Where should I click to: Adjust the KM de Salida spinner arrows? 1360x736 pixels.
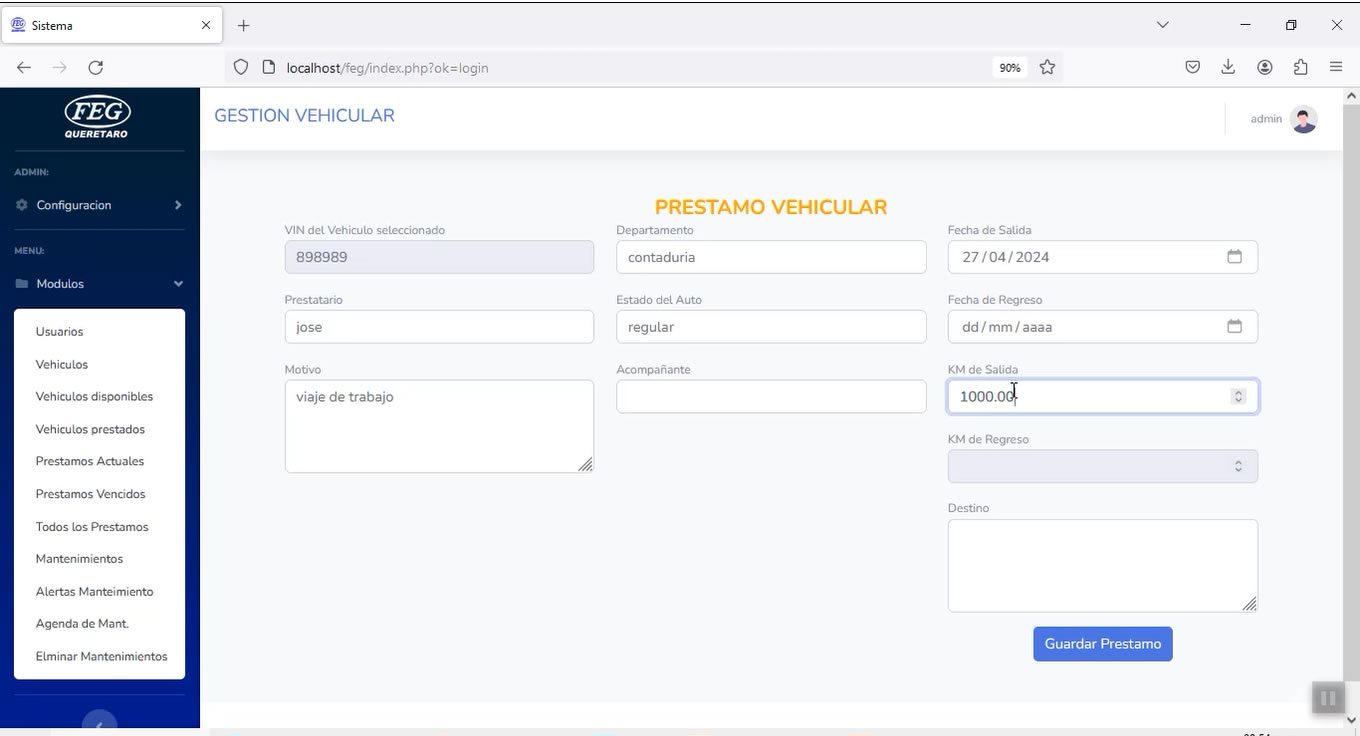click(x=1238, y=397)
